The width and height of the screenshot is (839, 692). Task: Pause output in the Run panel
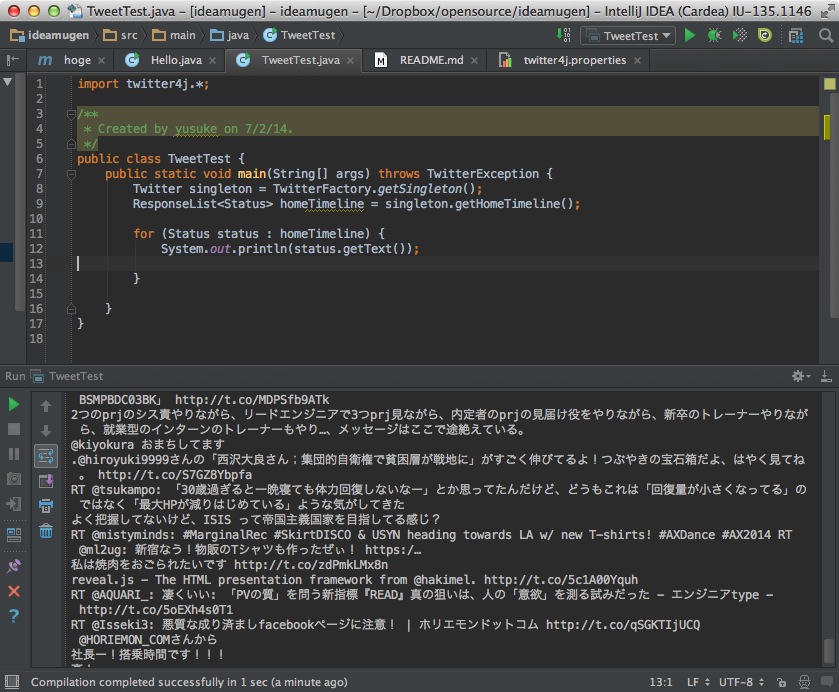[14, 454]
